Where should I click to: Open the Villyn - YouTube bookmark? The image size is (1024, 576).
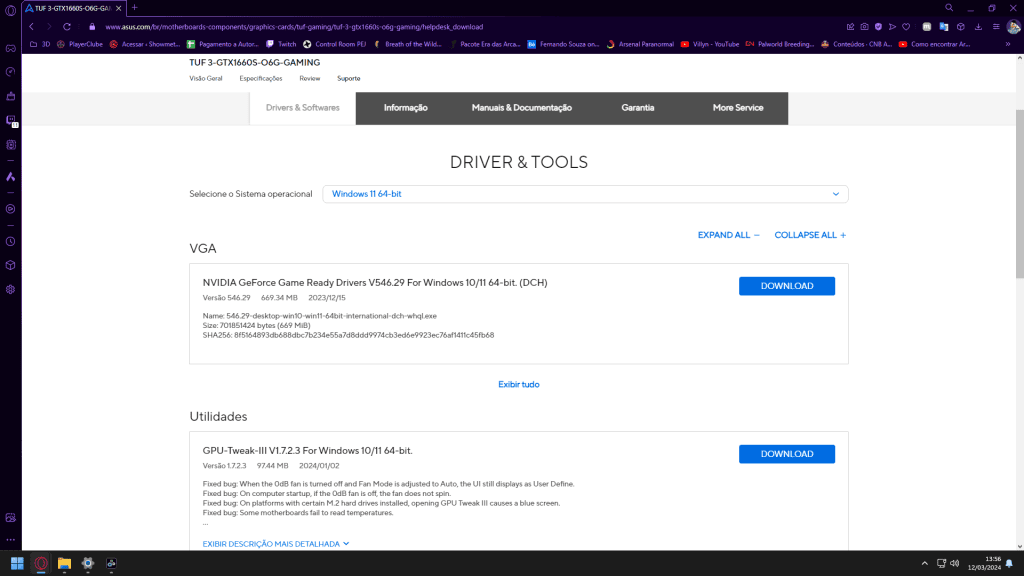(x=710, y=44)
